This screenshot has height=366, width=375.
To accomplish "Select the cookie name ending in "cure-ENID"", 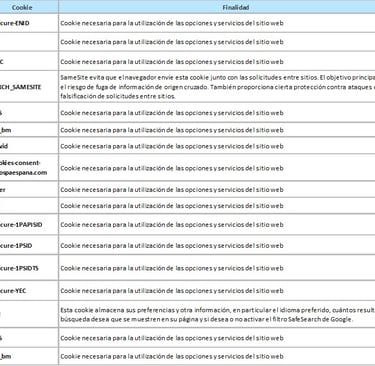I will (14, 23).
